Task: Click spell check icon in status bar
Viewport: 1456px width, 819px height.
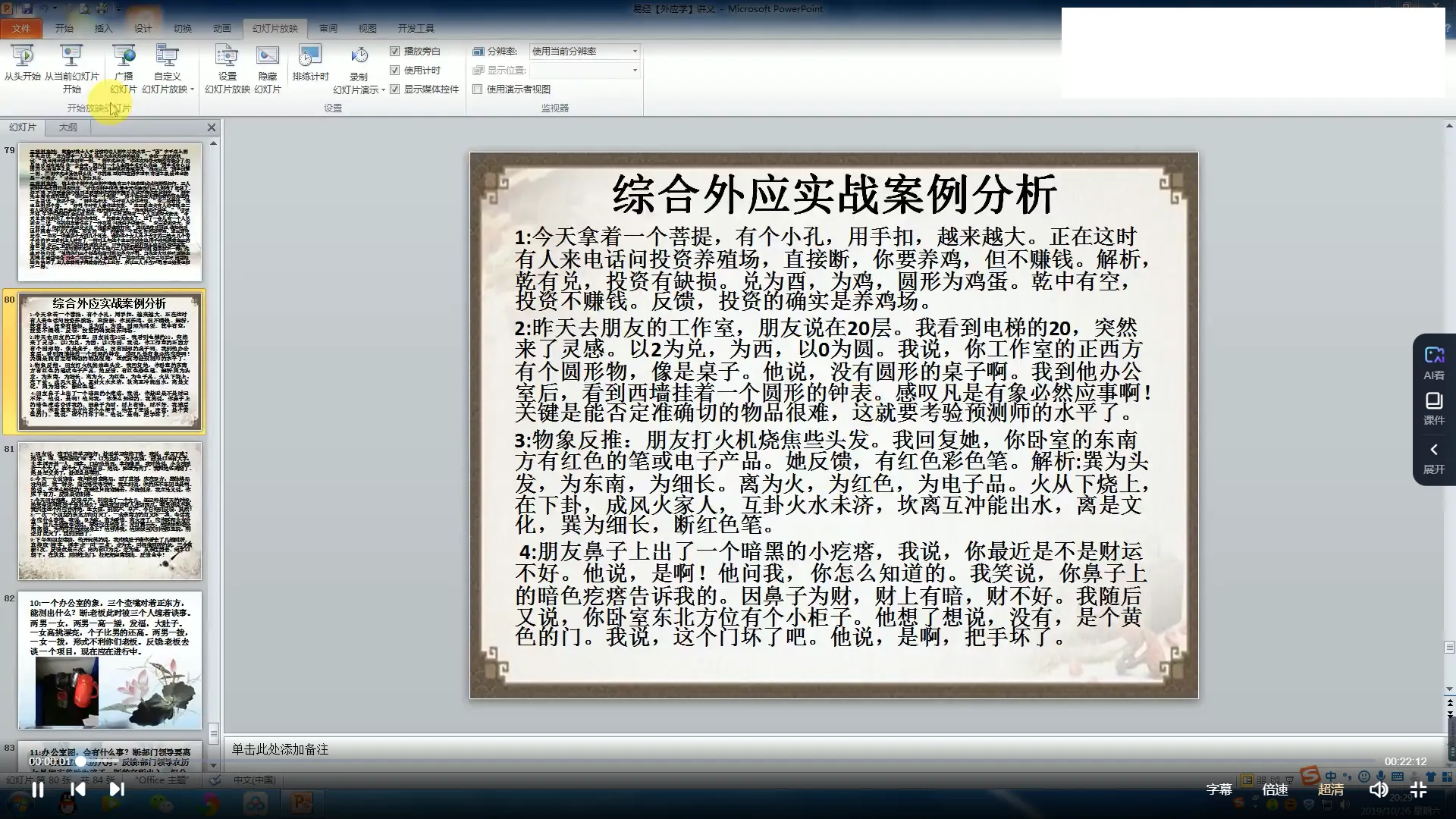Action: tap(215, 780)
